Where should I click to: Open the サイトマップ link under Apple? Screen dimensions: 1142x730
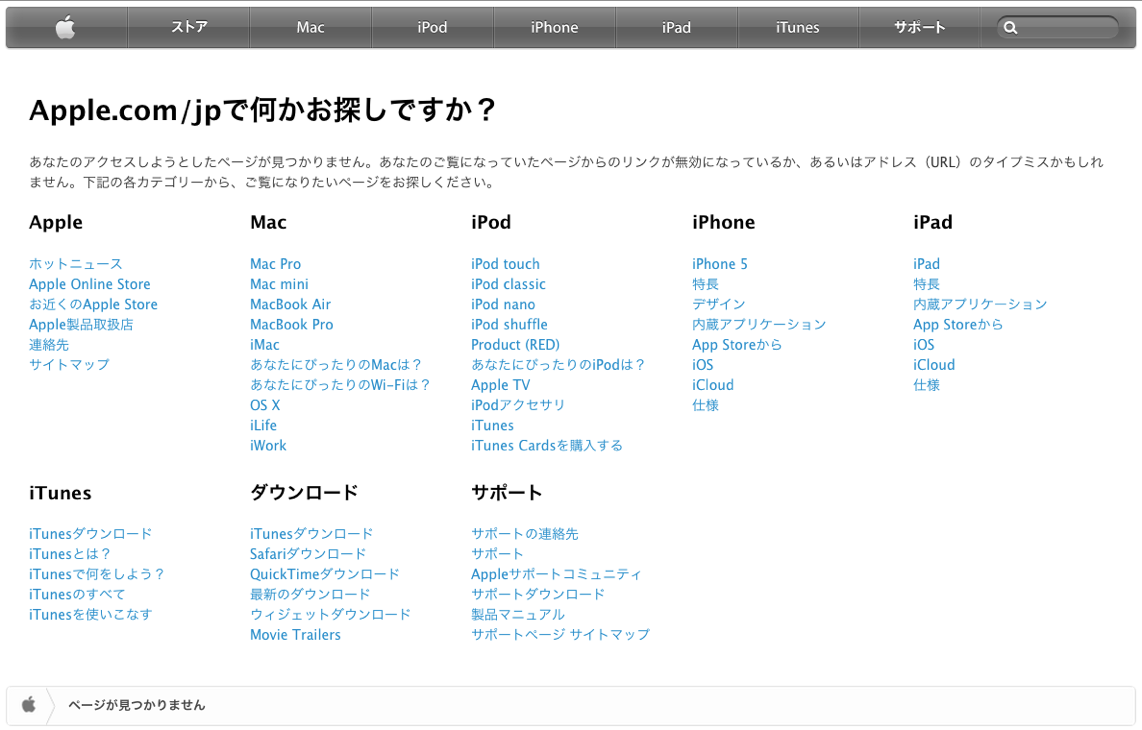coord(69,364)
